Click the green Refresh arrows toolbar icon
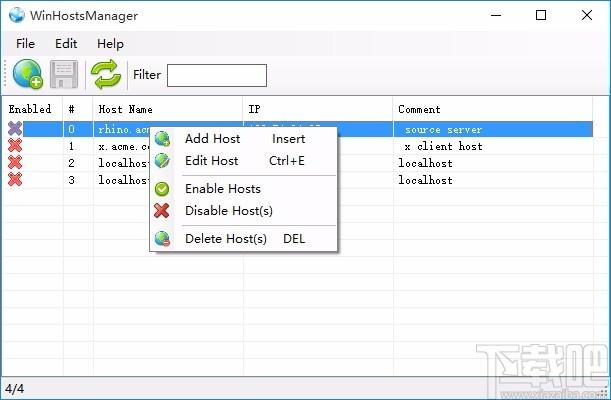This screenshot has width=611, height=400. (x=106, y=74)
